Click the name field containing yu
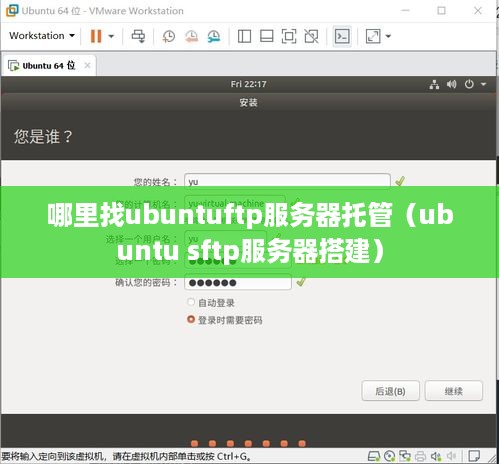This screenshot has width=499, height=464. (x=287, y=181)
